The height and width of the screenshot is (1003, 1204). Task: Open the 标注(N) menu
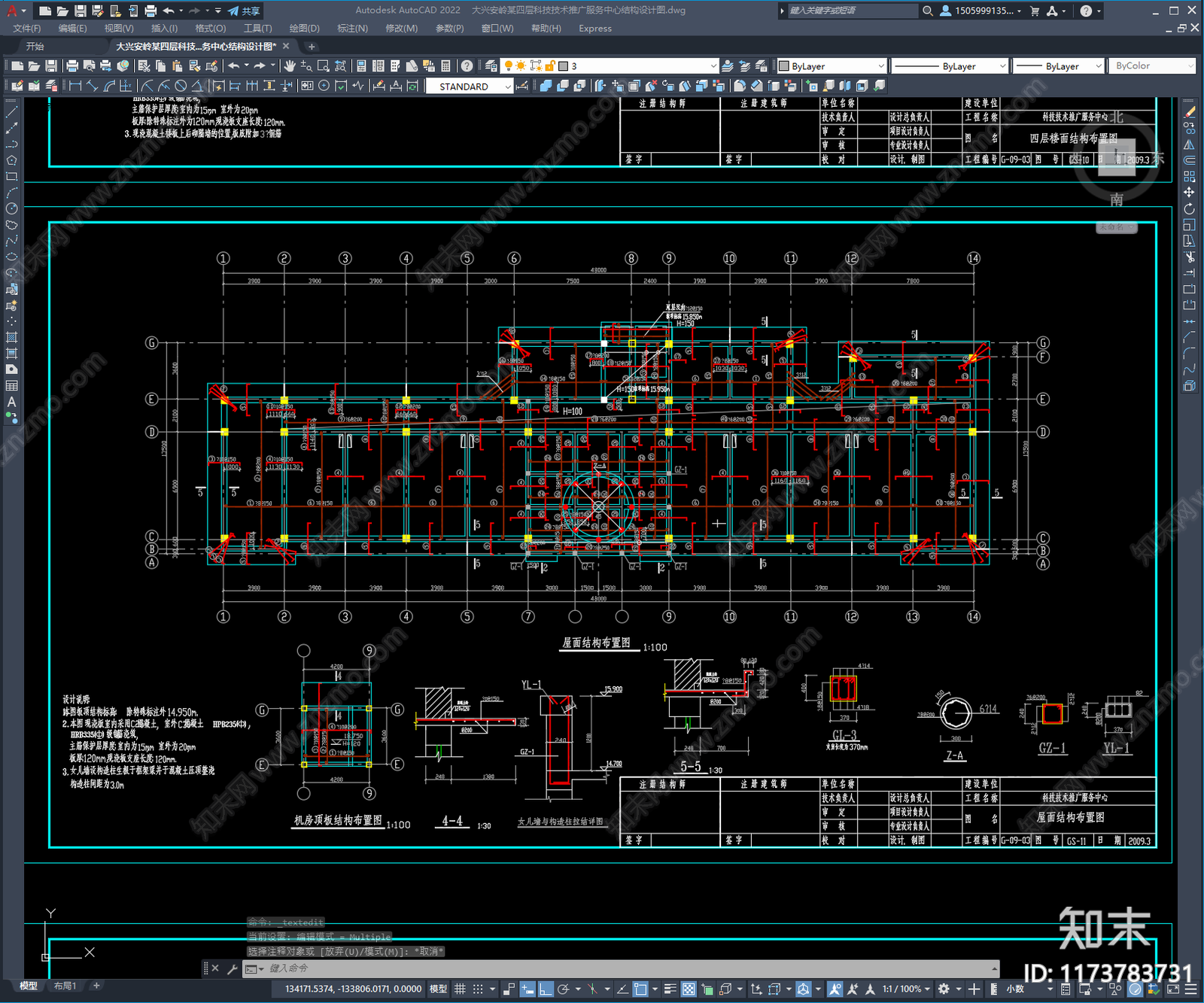[352, 29]
